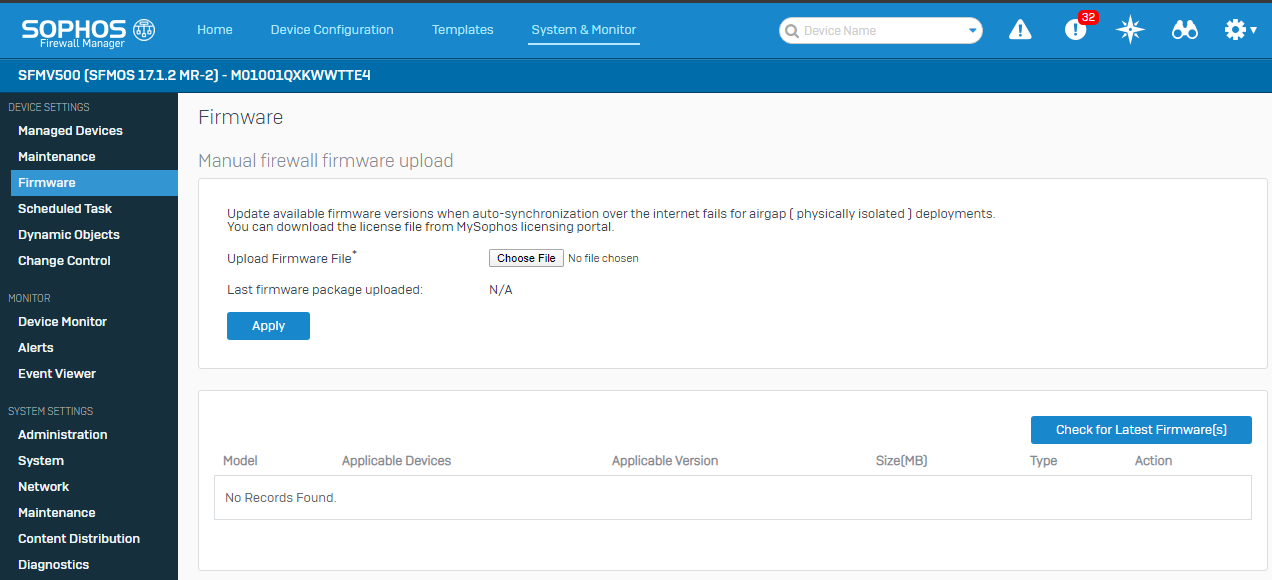Open Event Viewer in sidebar
Screen dimensions: 1272x580
pyautogui.click(x=57, y=374)
